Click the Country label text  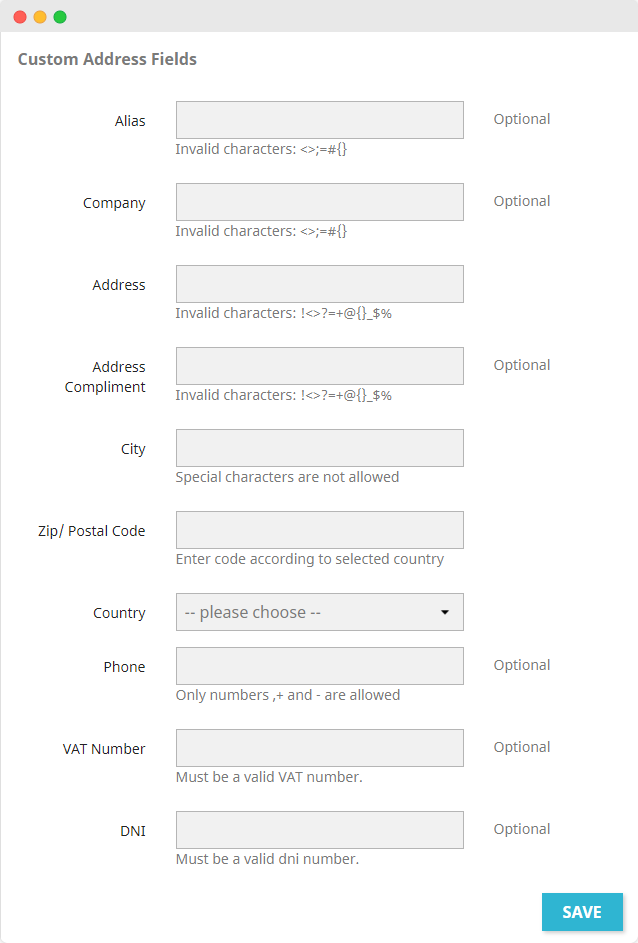(119, 613)
